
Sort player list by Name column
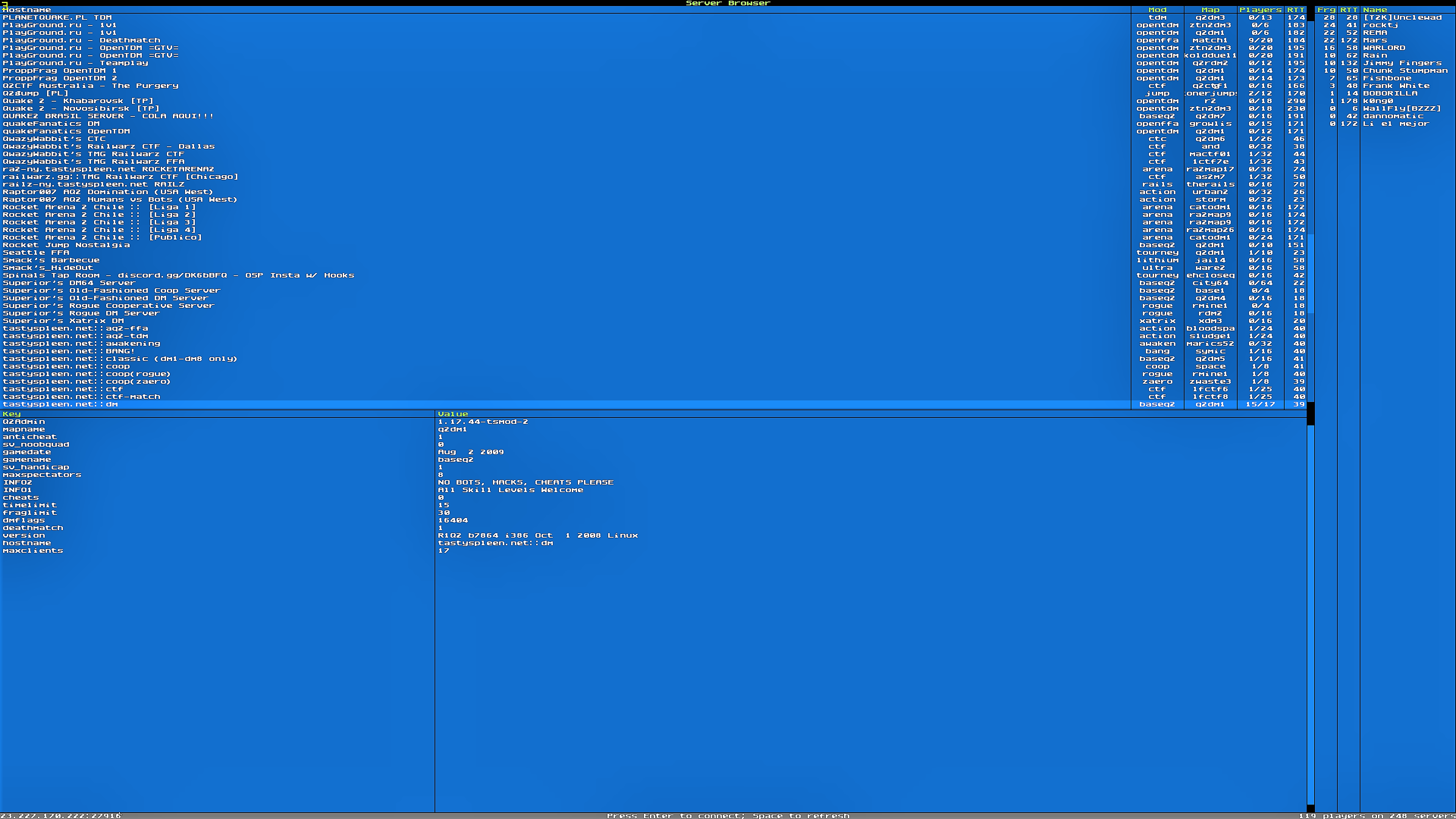click(1407, 9)
